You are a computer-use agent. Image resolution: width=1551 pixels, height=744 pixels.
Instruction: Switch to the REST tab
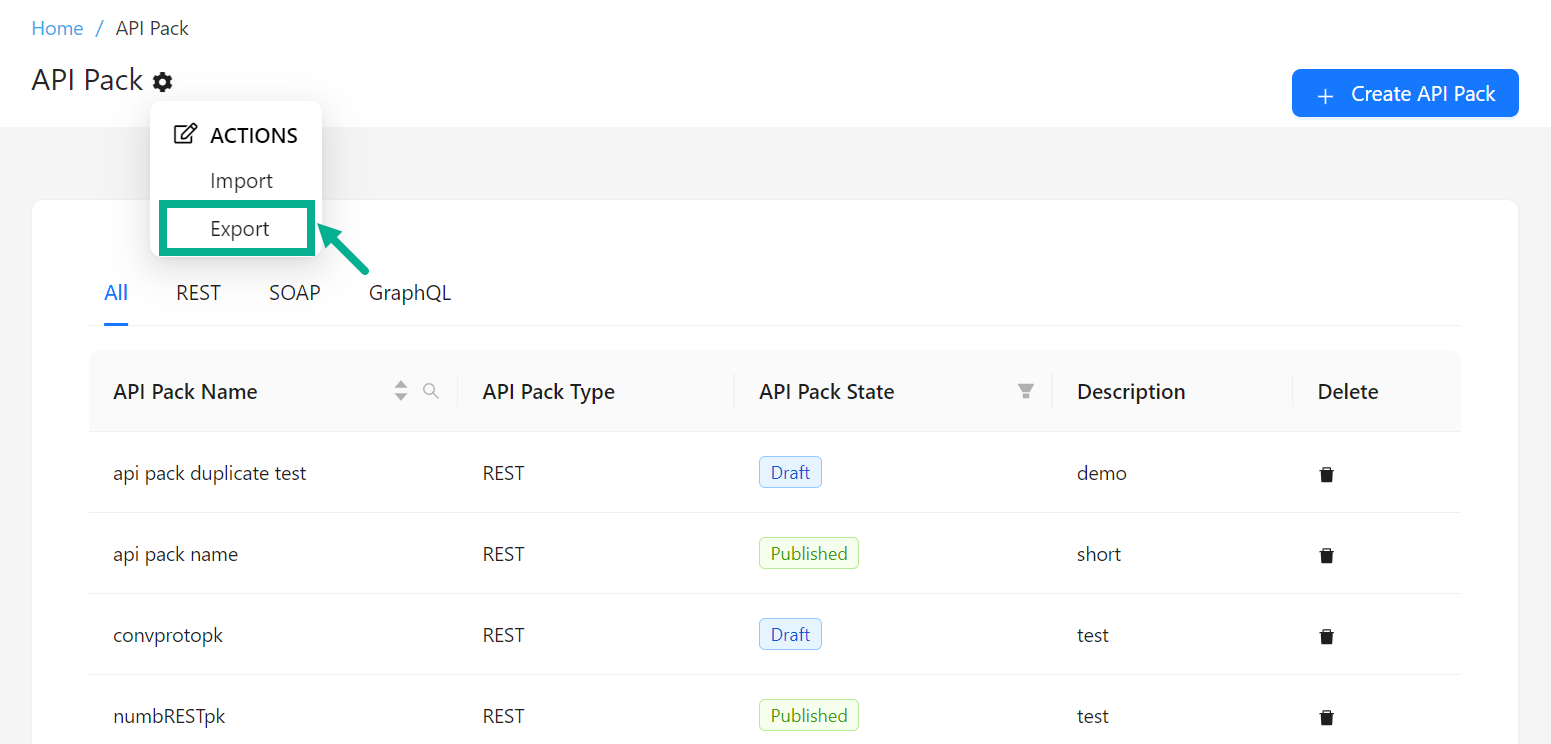coord(198,293)
